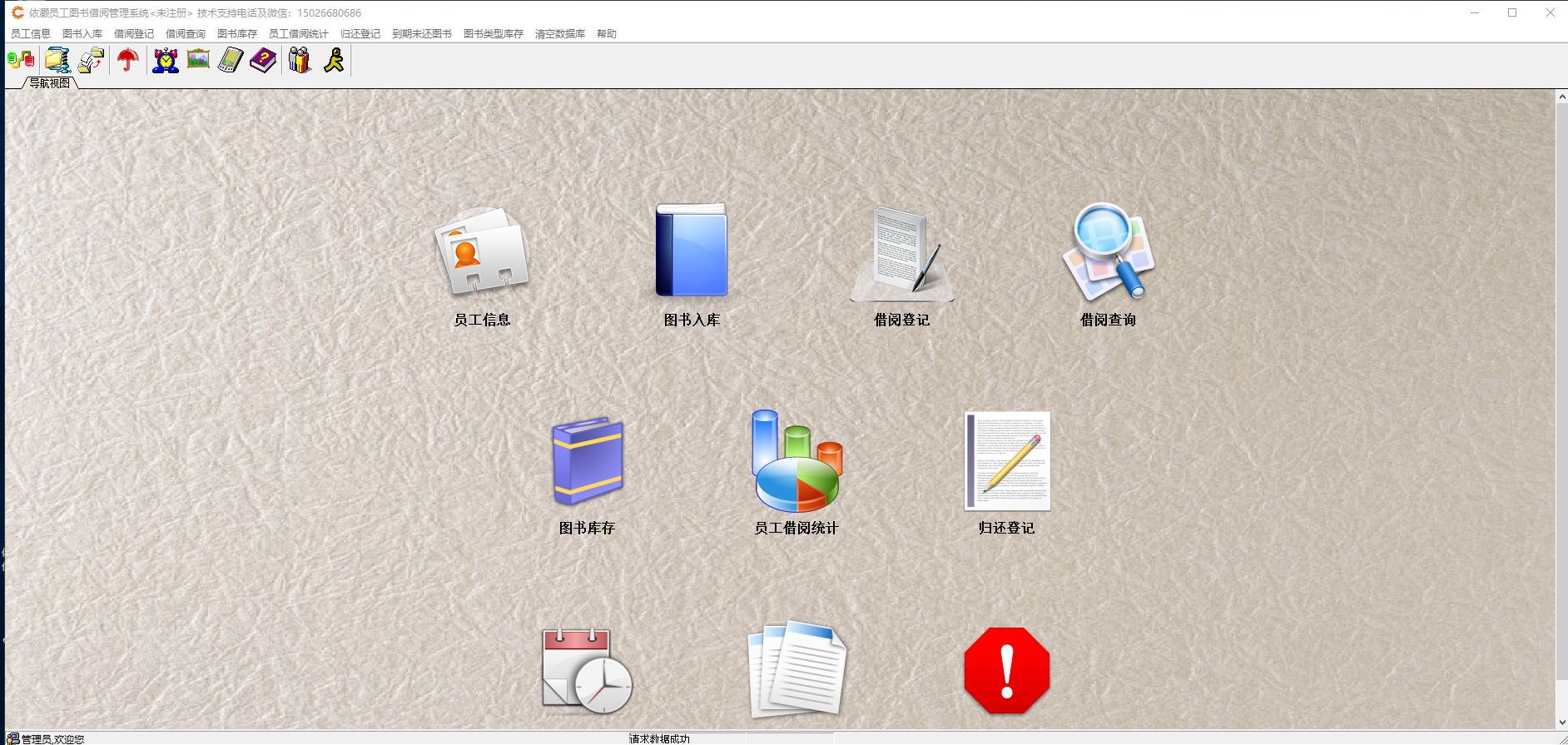The image size is (1568, 745).
Task: Click the purple question-mark book toolbar icon
Action: click(263, 60)
